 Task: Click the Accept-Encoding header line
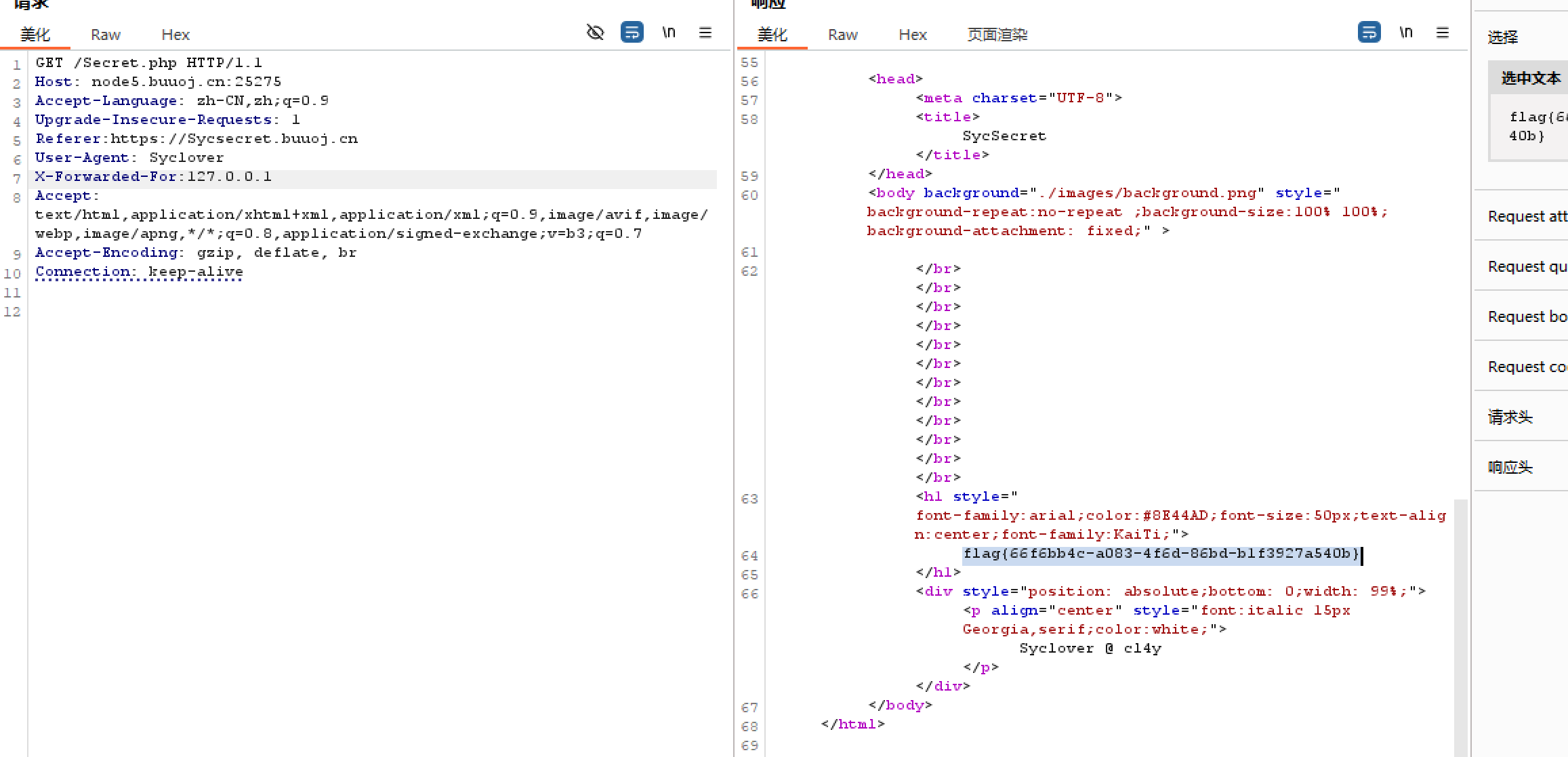click(x=195, y=252)
